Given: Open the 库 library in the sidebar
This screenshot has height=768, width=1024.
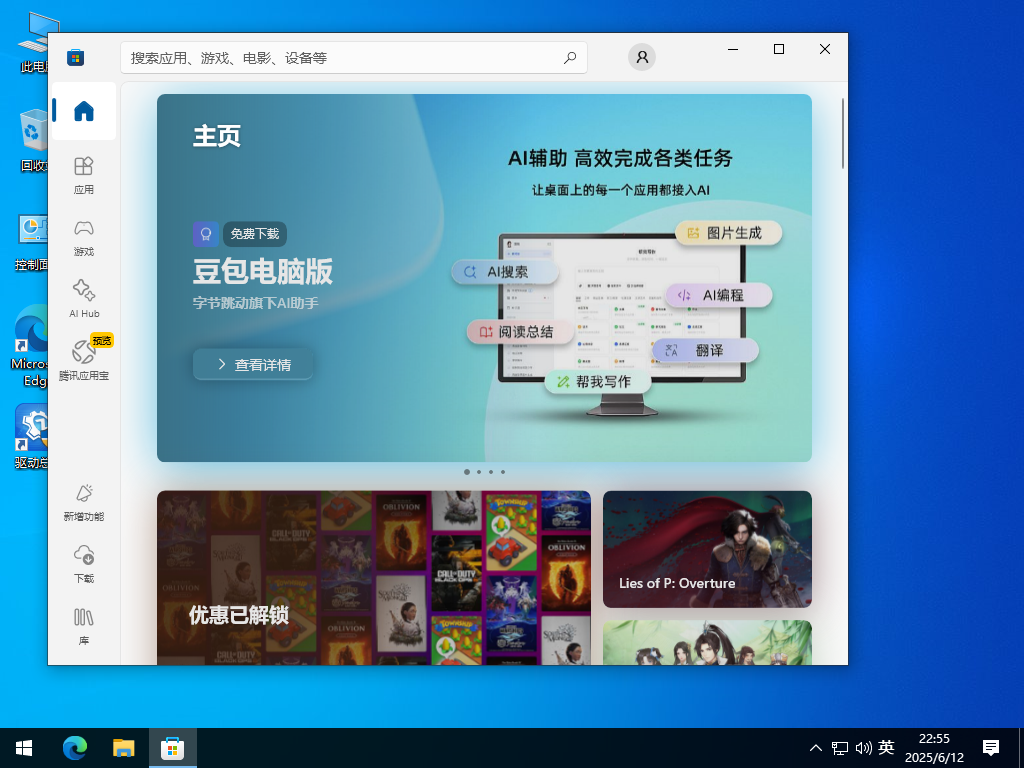Looking at the screenshot, I should [84, 626].
